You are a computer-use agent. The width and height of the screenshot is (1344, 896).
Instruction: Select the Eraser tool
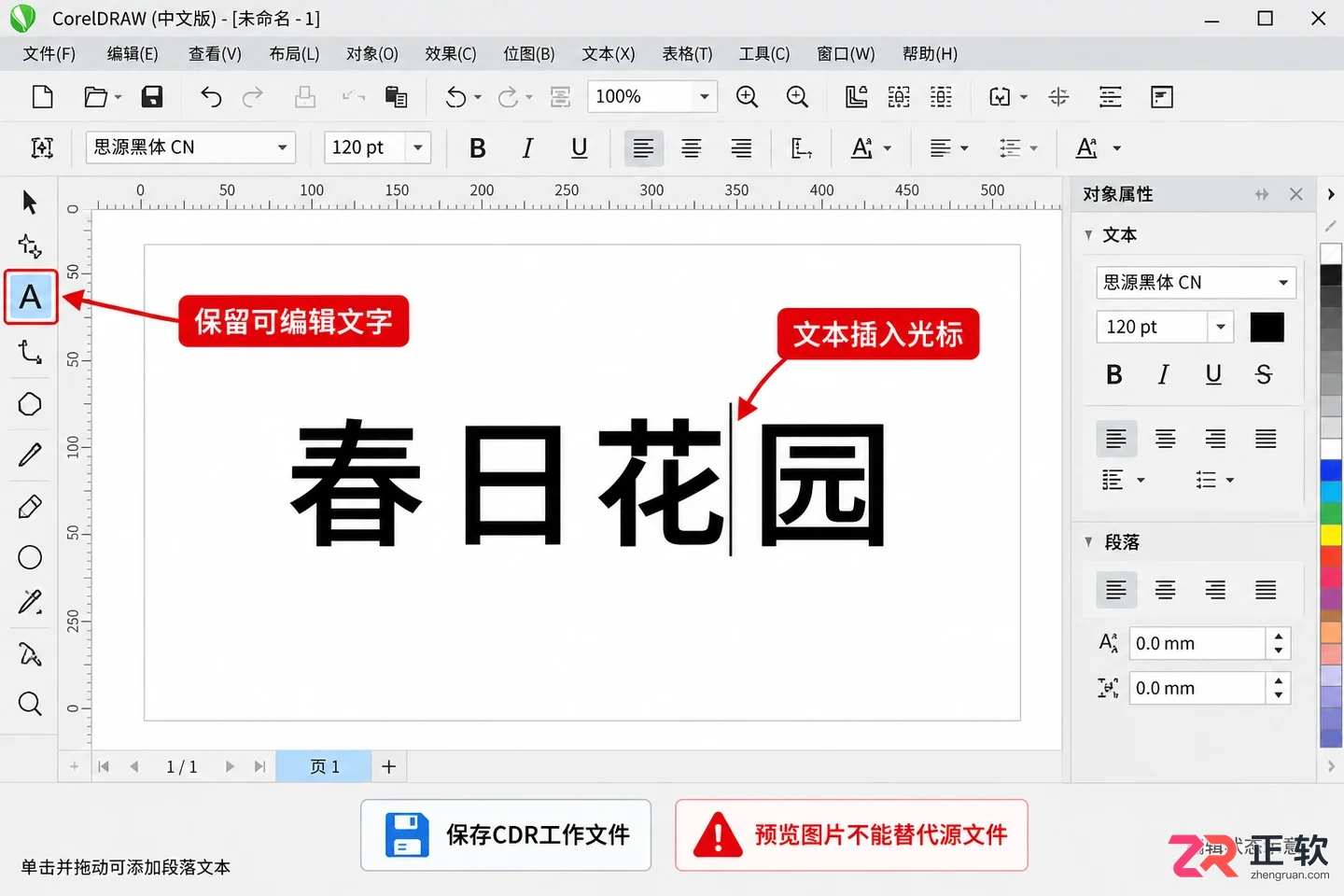(x=30, y=507)
